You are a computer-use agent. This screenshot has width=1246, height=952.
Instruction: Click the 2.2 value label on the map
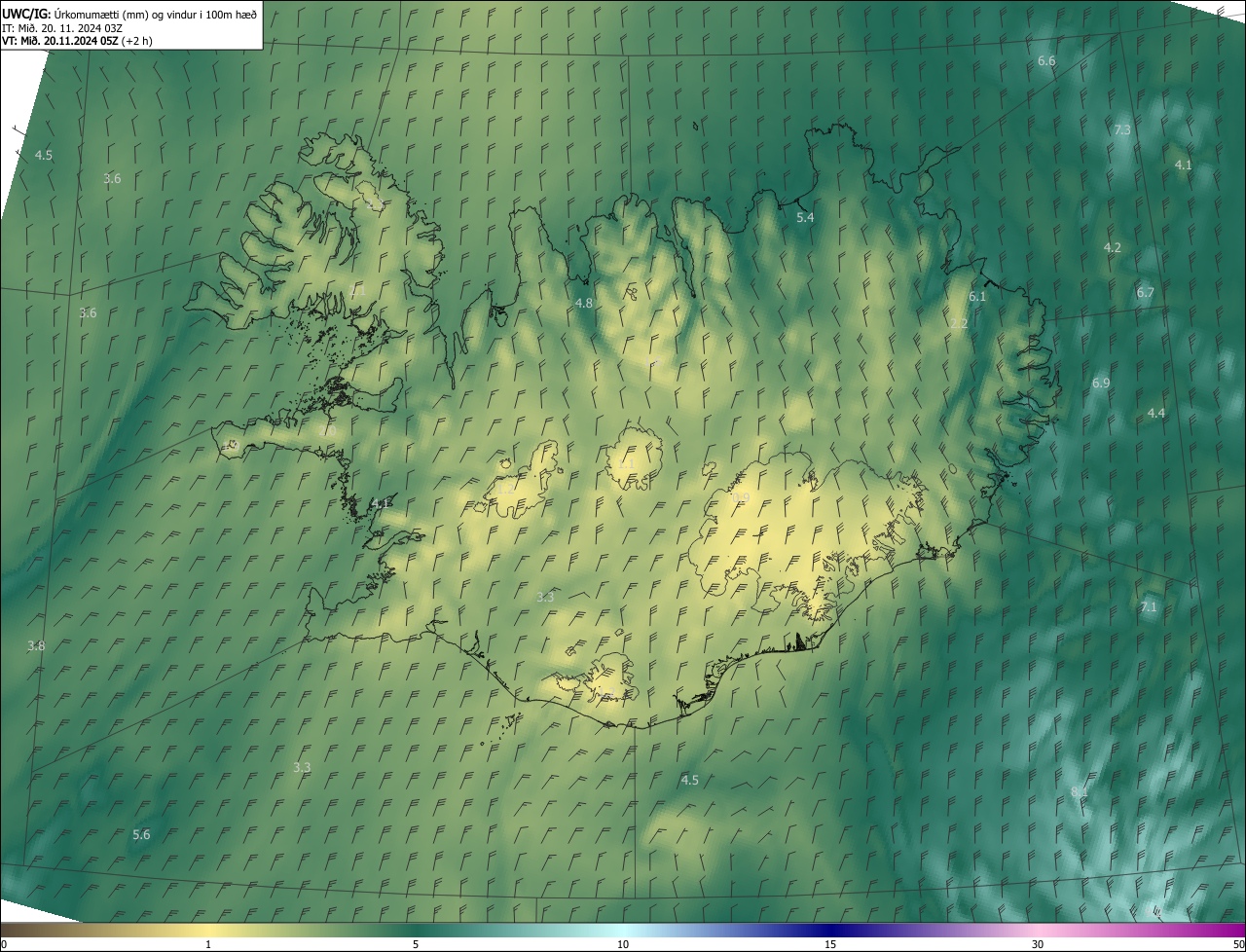pyautogui.click(x=959, y=323)
